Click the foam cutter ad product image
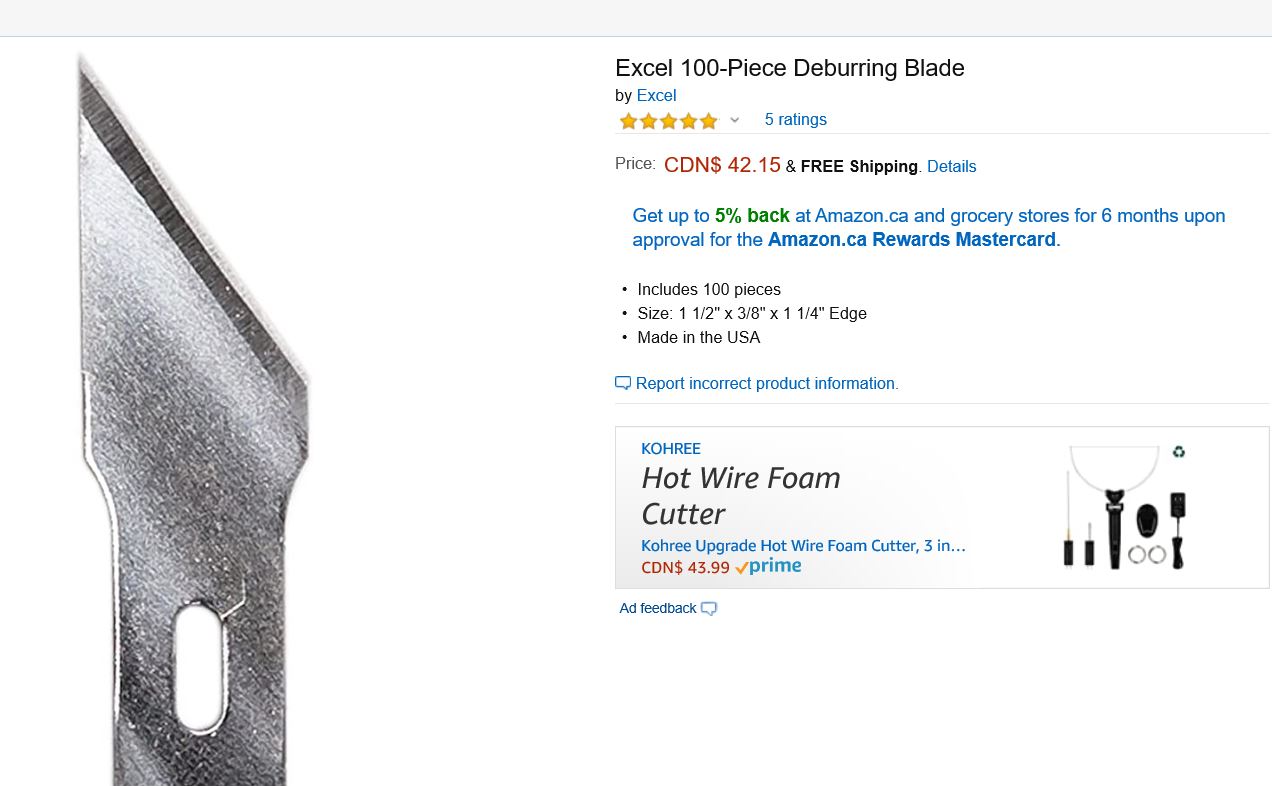 (x=1123, y=510)
